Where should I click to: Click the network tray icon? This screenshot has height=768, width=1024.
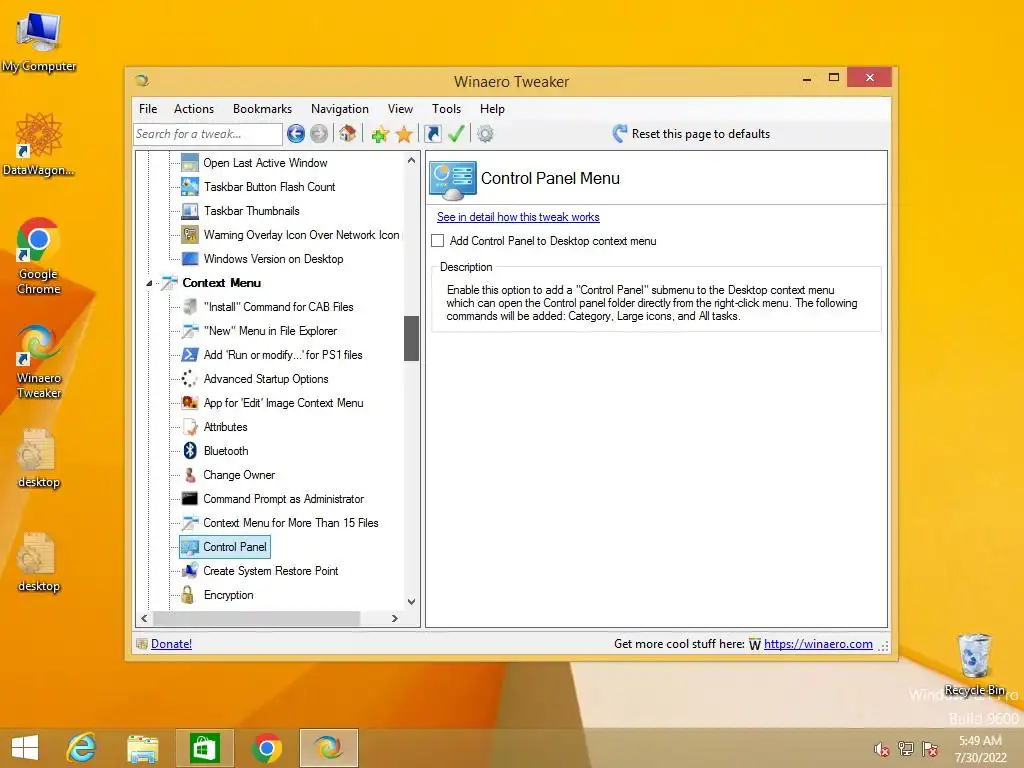click(906, 749)
